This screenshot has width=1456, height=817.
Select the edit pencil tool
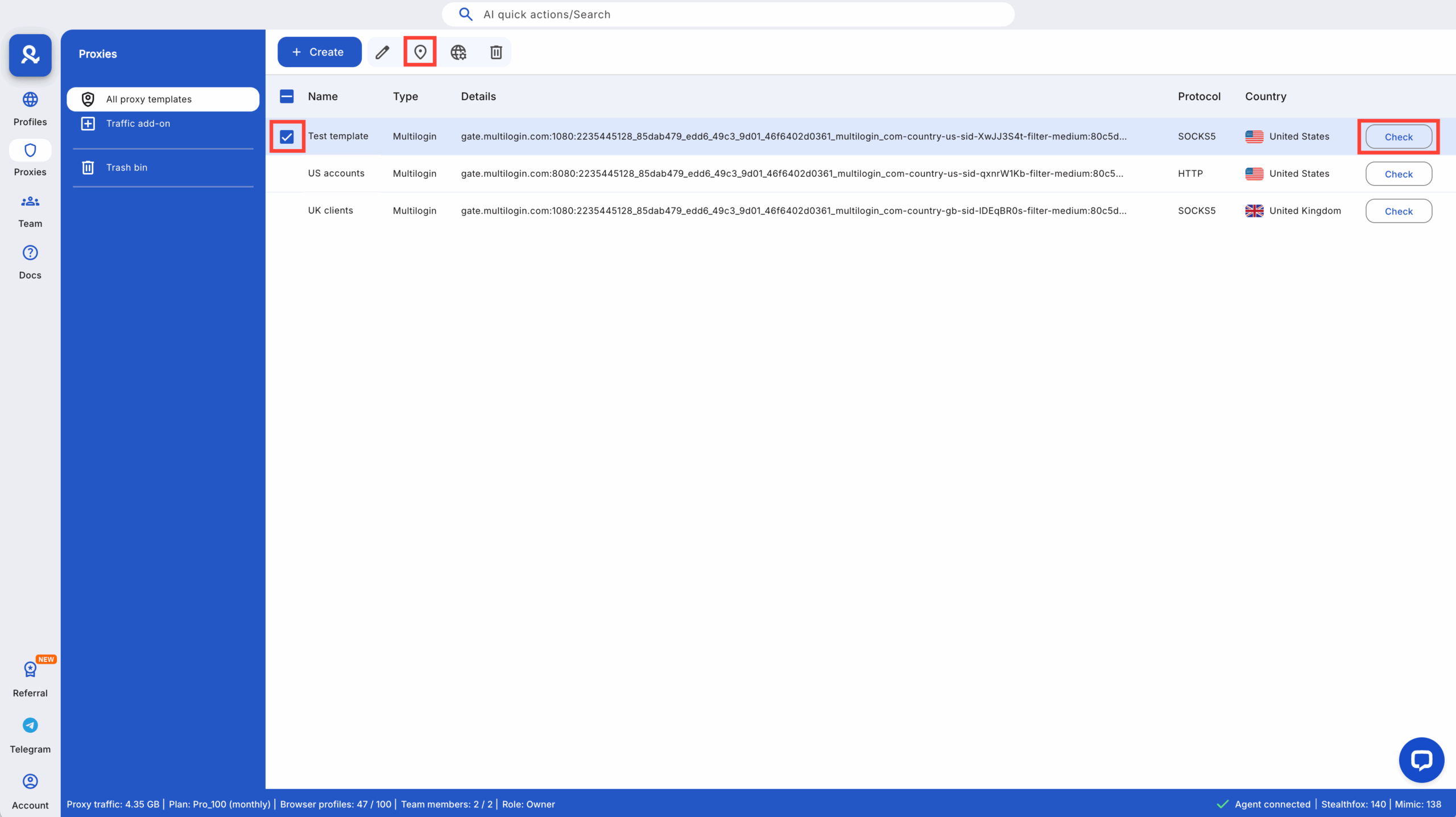point(383,52)
